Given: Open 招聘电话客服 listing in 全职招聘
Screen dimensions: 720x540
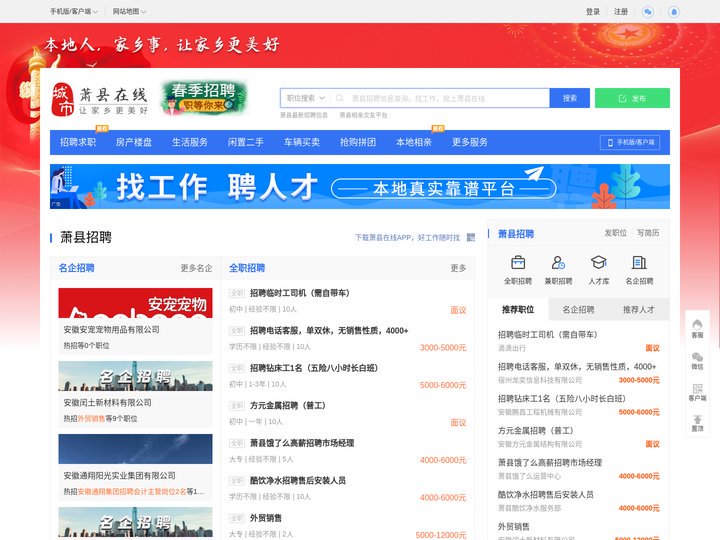Looking at the screenshot, I should 329,331.
